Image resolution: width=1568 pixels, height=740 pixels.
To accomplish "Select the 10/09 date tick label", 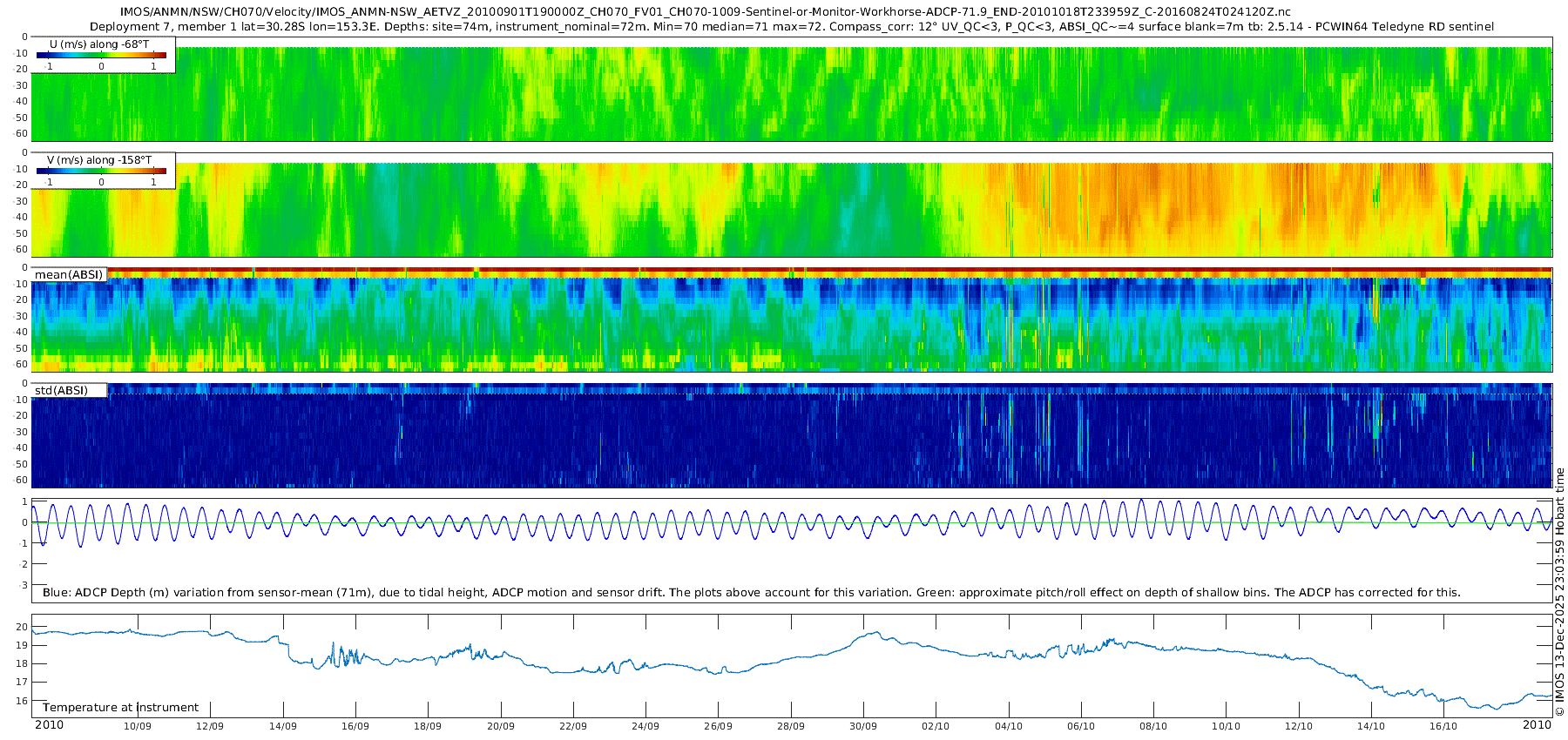I will coord(137,726).
